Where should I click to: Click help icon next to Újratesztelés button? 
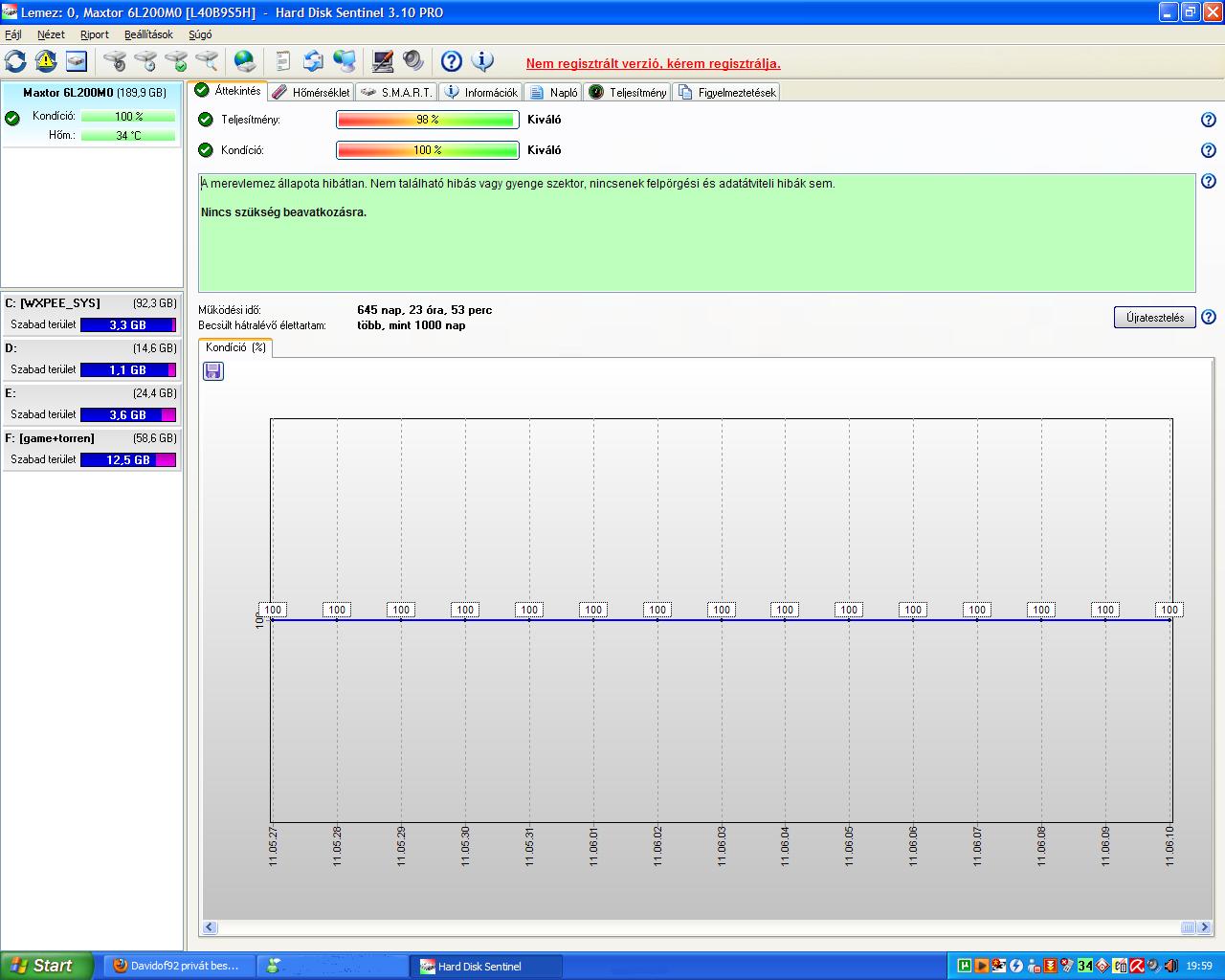pos(1209,318)
